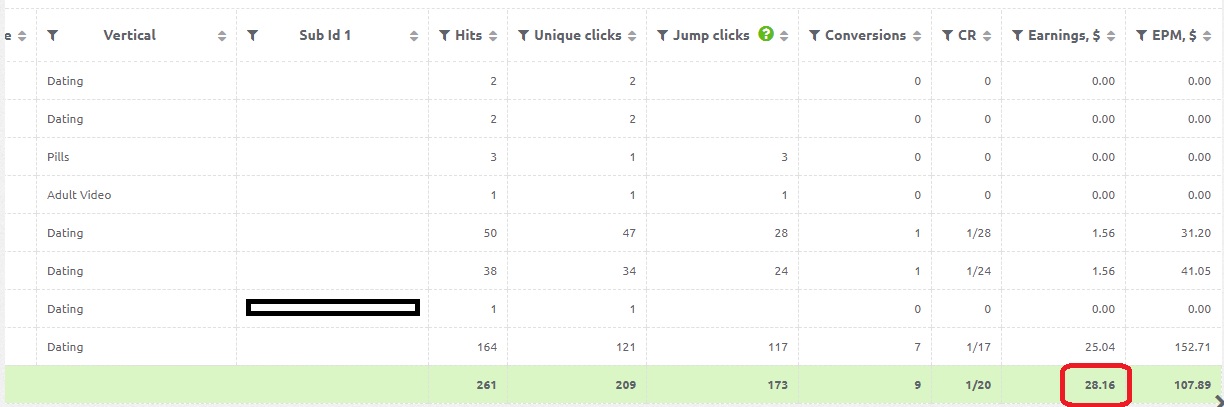
Task: Click the Conversions column filter icon
Action: point(814,35)
